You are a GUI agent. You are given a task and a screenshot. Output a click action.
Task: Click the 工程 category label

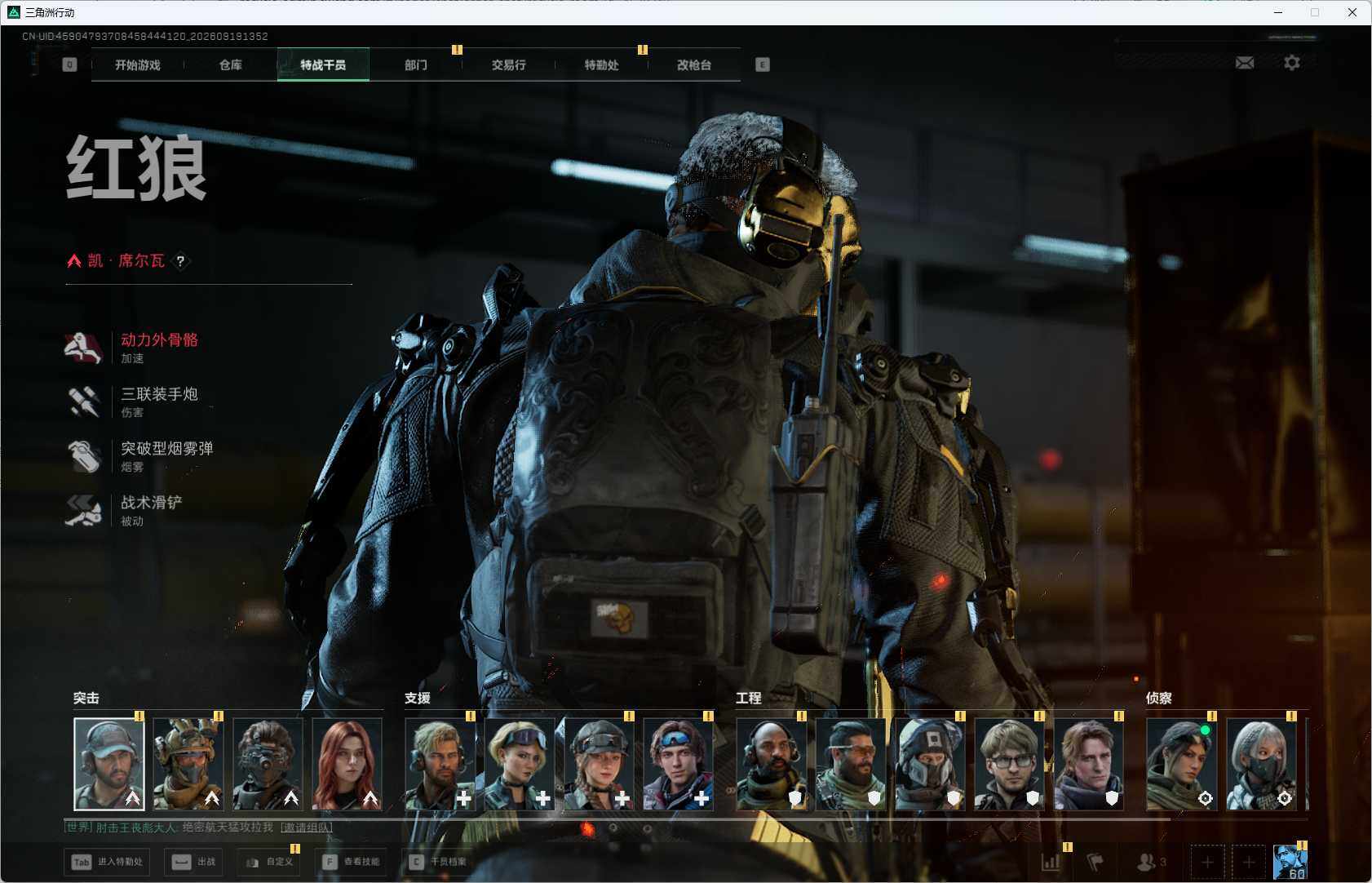point(749,699)
